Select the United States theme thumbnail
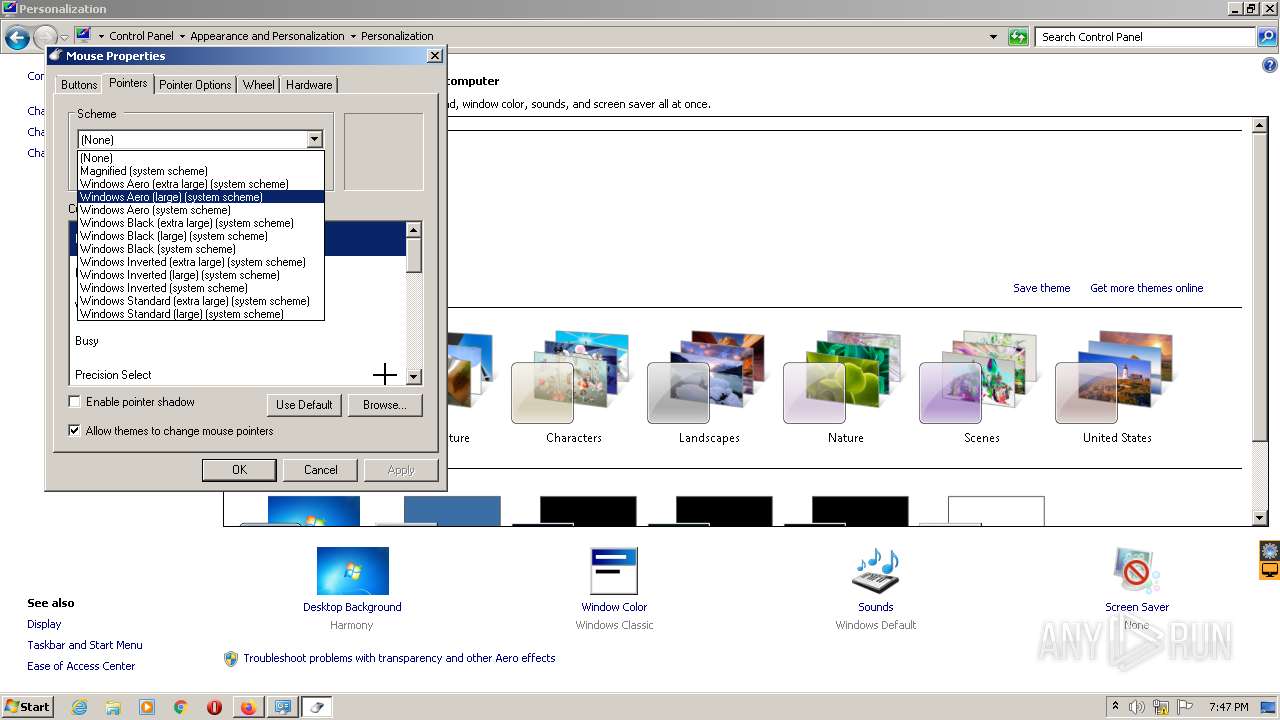The height and width of the screenshot is (720, 1280). pyautogui.click(x=1117, y=378)
